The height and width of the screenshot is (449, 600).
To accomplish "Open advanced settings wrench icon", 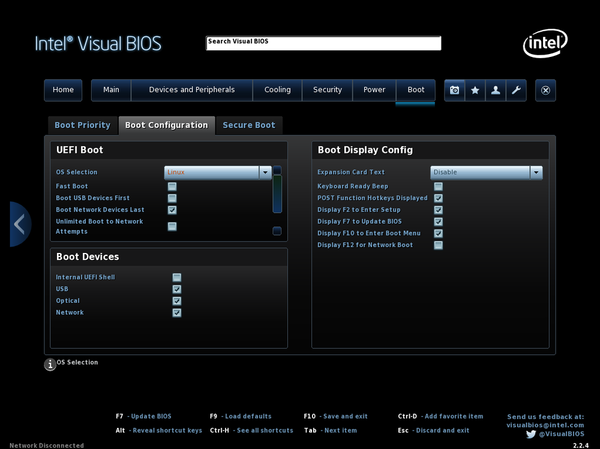I will pos(516,90).
